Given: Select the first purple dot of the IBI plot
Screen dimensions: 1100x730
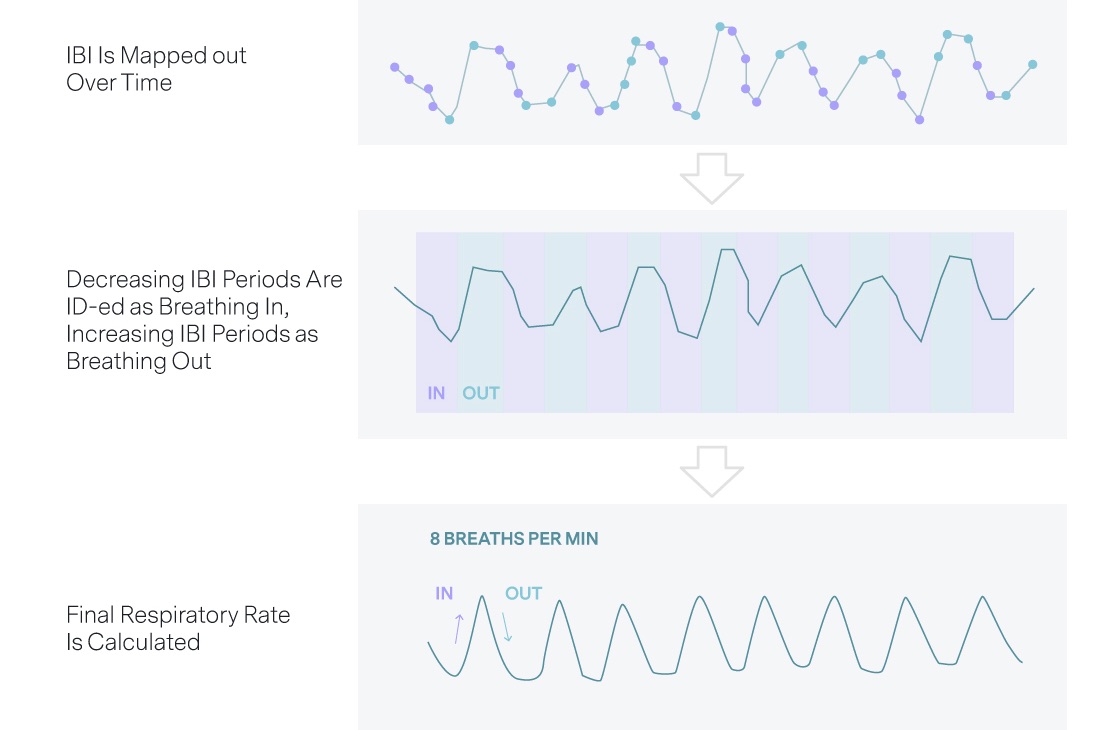Looking at the screenshot, I should 394,67.
